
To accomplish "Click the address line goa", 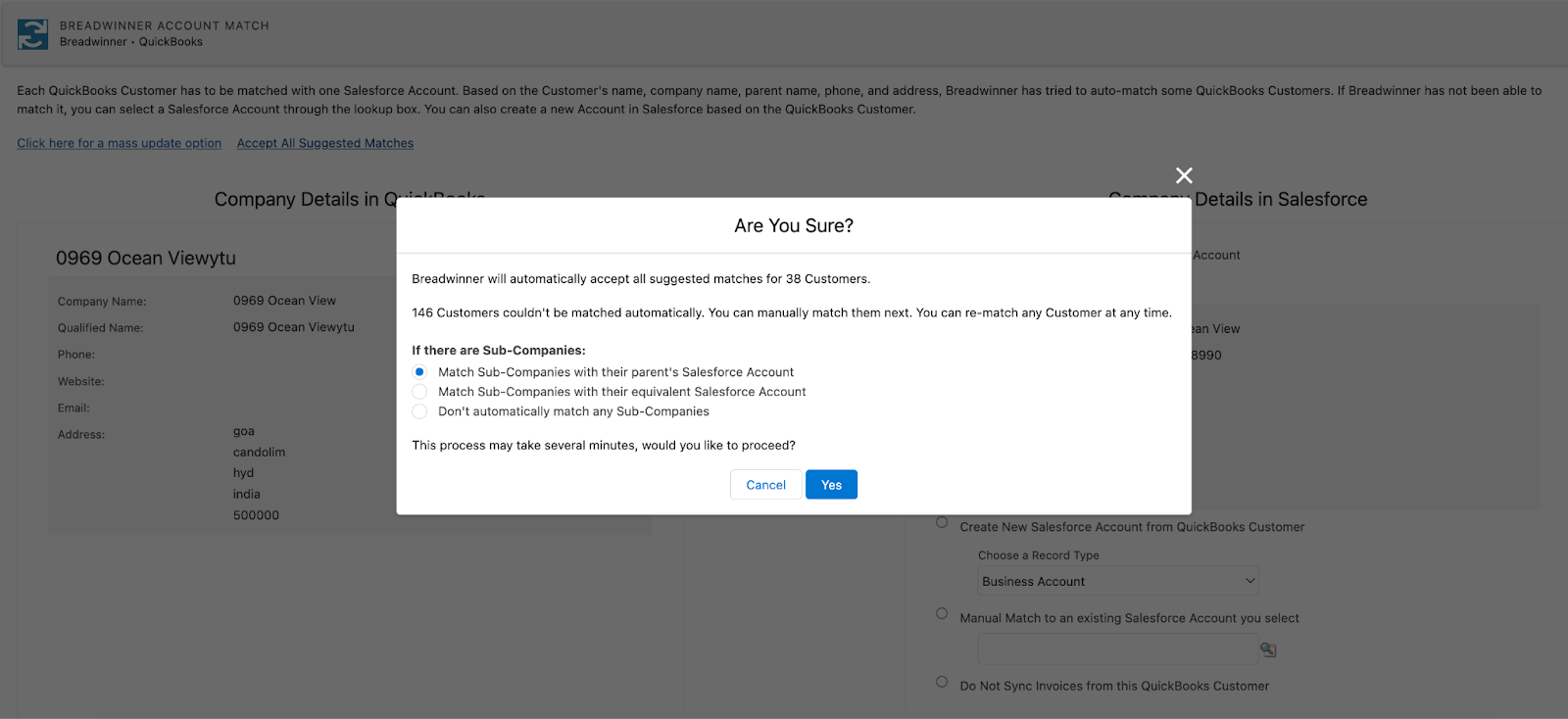I will tap(244, 431).
